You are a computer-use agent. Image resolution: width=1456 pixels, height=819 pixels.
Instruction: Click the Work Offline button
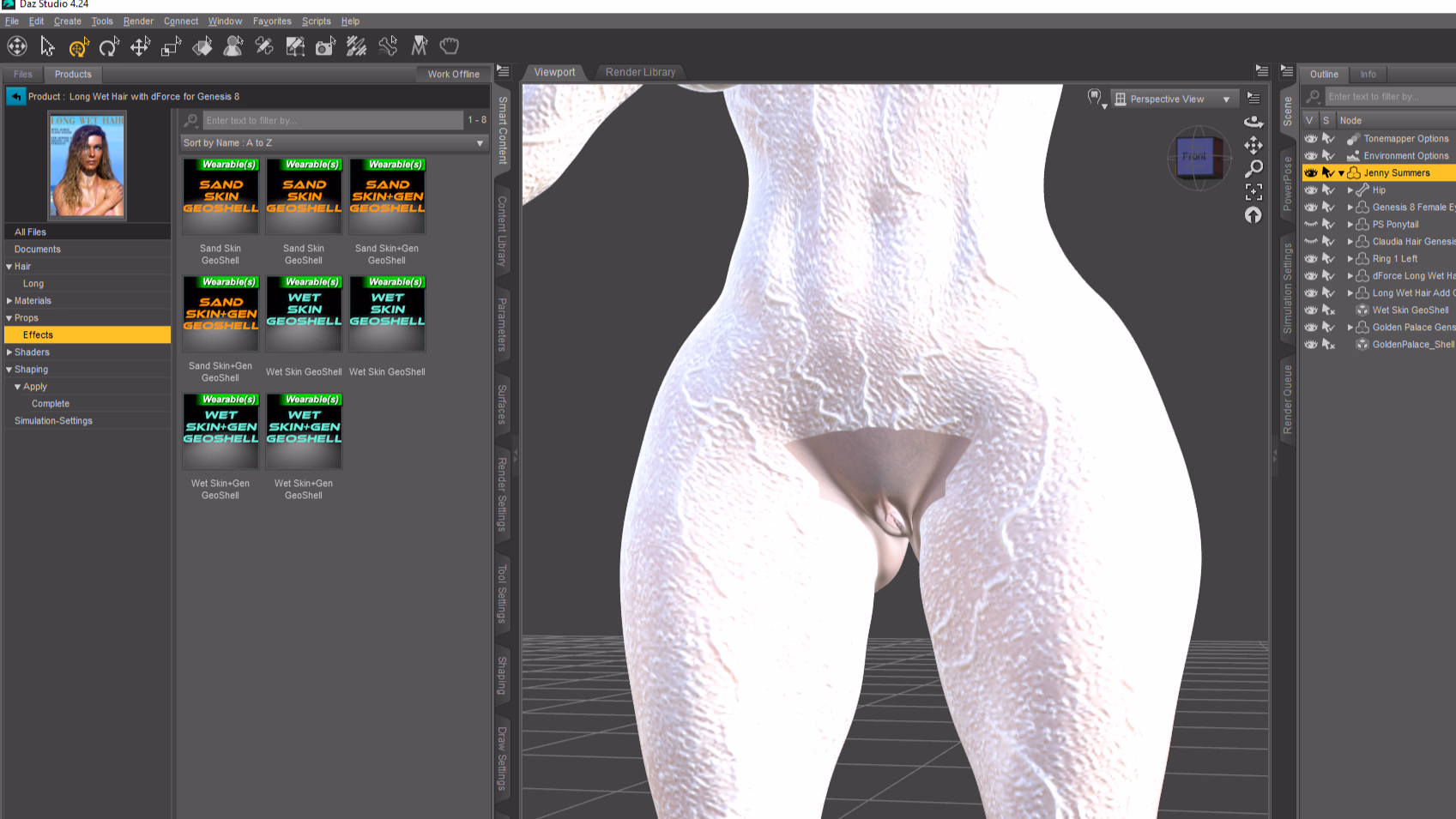click(453, 75)
